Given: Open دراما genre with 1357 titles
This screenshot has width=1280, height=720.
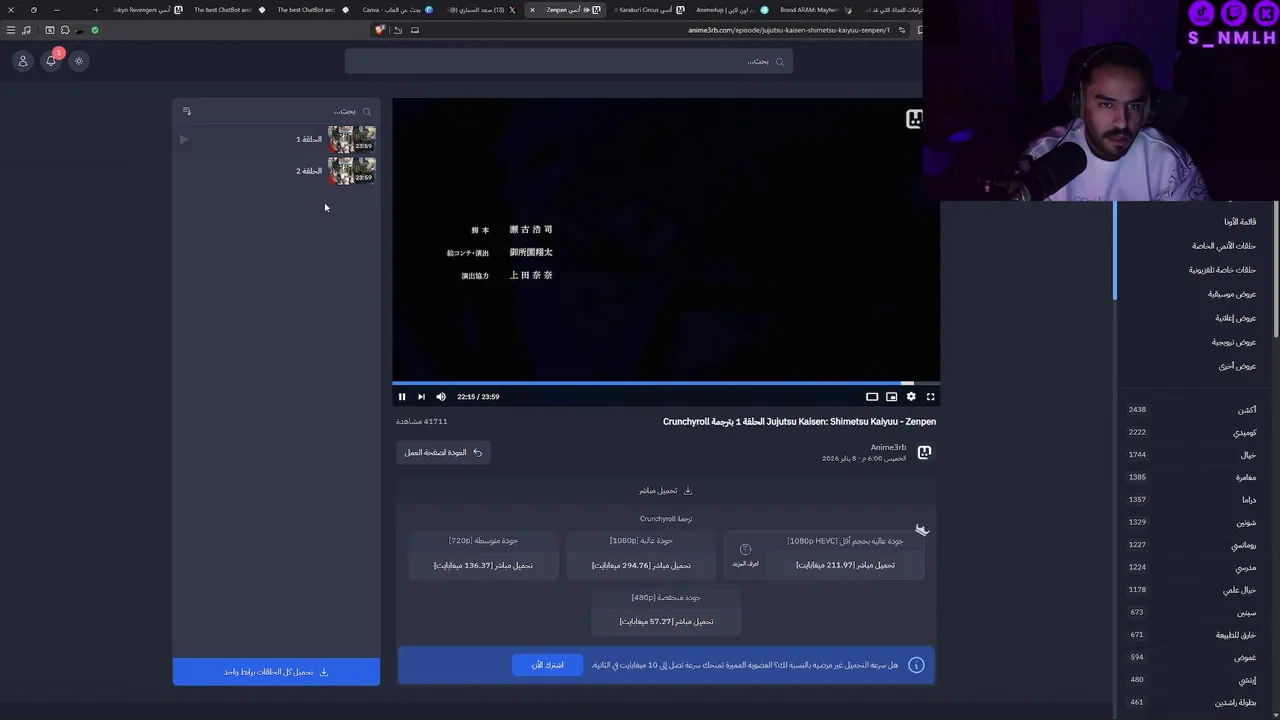Looking at the screenshot, I should pos(1192,500).
